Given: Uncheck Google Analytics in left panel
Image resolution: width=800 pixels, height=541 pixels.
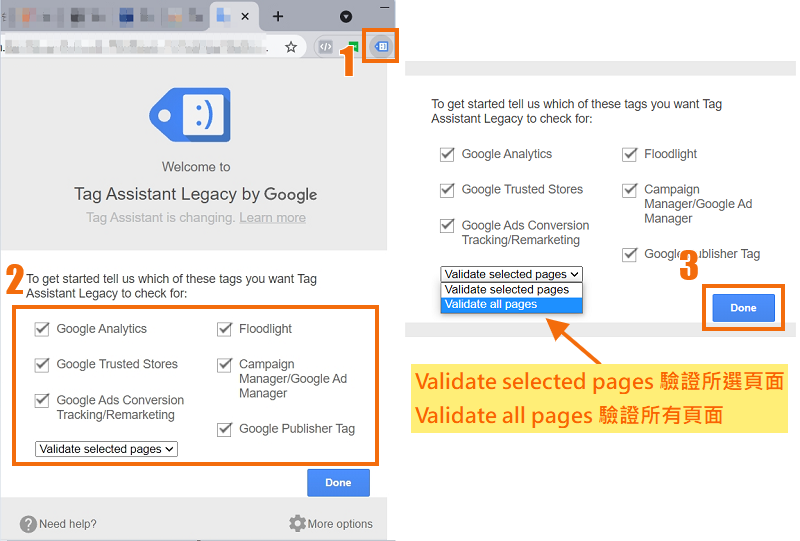Looking at the screenshot, I should click(42, 329).
